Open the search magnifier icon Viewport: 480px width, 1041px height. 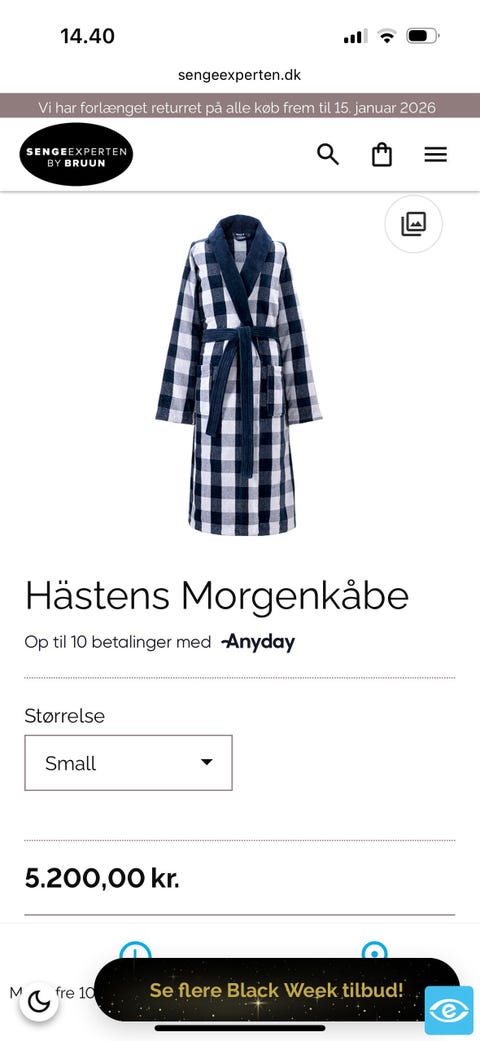(328, 155)
